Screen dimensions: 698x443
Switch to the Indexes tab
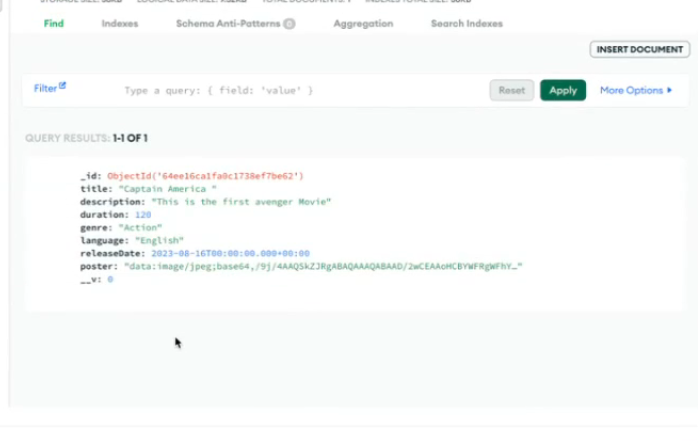point(120,24)
